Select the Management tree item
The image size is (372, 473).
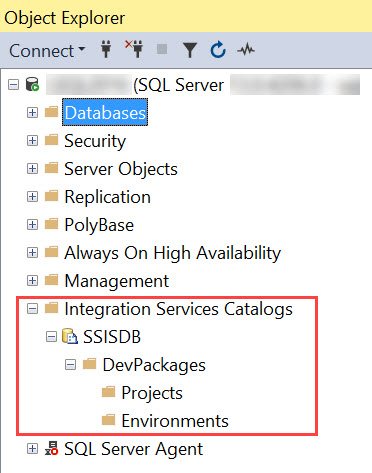click(117, 281)
